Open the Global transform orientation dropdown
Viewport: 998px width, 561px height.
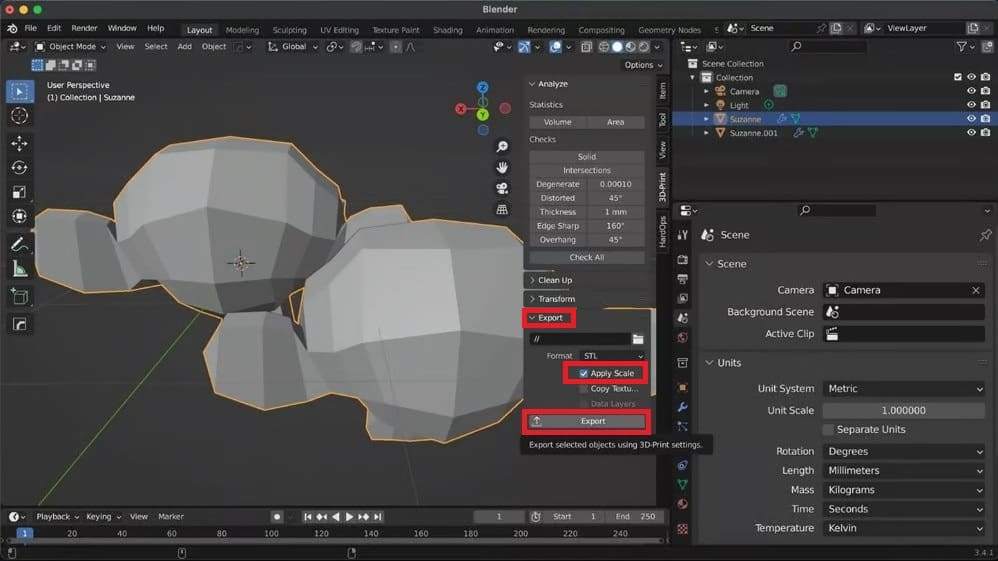tap(292, 46)
